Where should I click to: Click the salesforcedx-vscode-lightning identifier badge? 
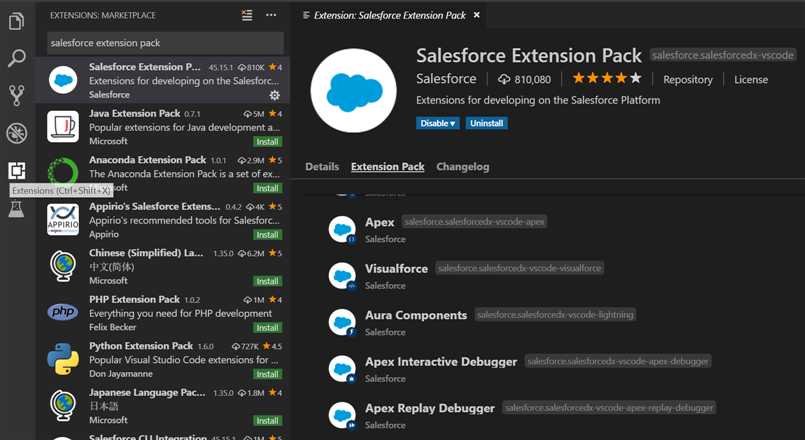point(555,315)
